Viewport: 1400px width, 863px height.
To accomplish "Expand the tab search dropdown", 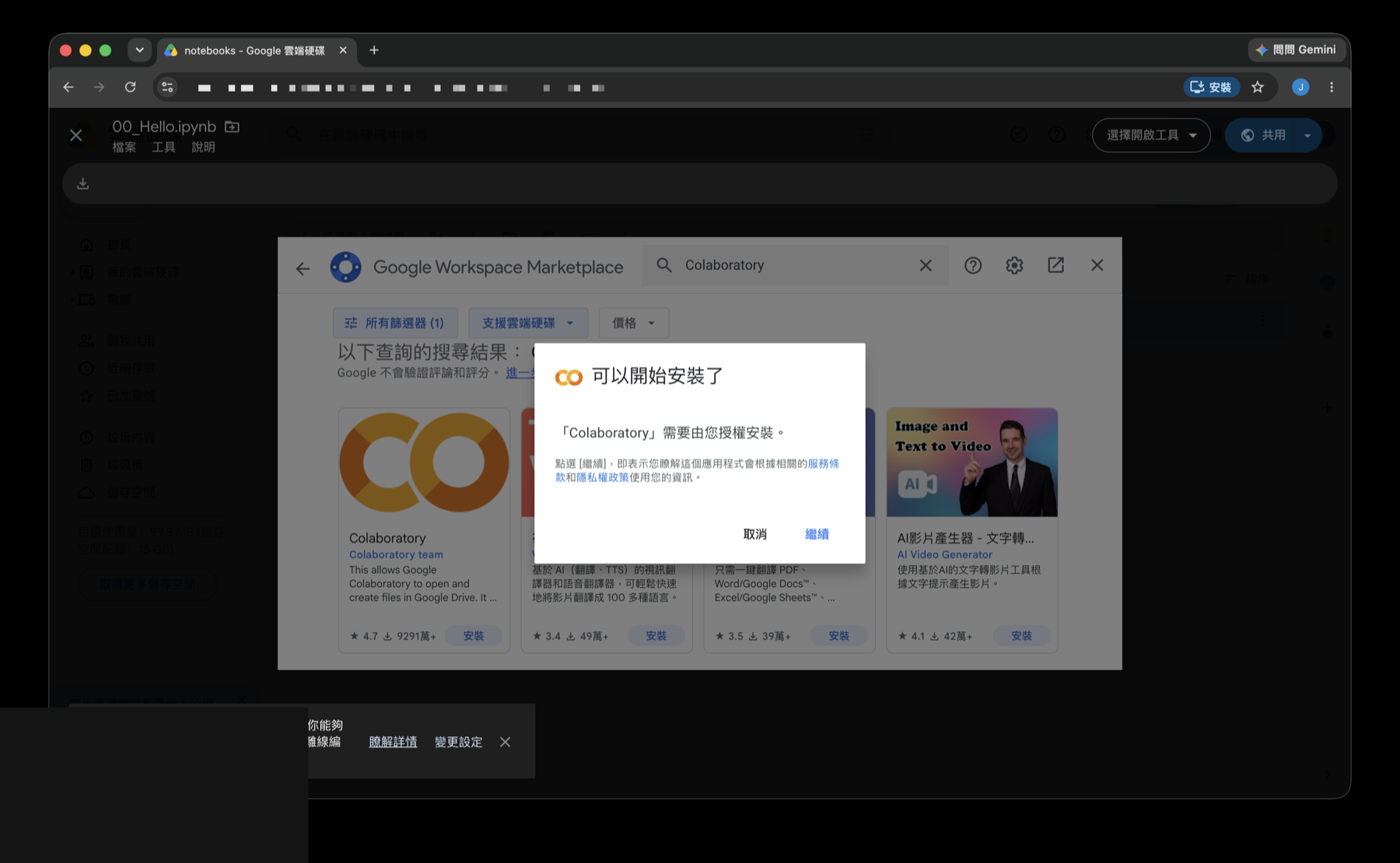I will pyautogui.click(x=139, y=50).
